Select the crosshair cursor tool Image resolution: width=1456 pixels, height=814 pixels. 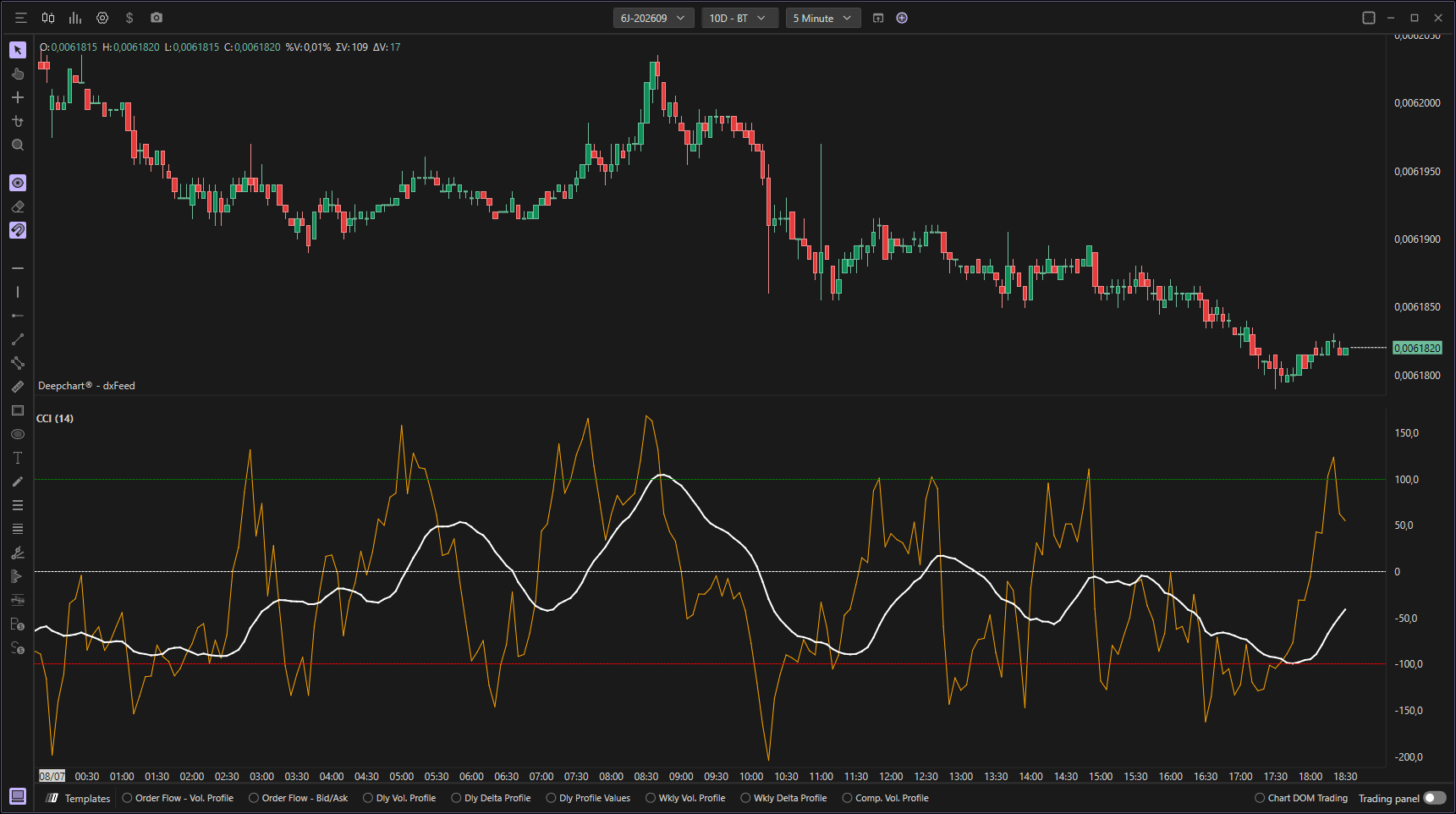pos(18,97)
